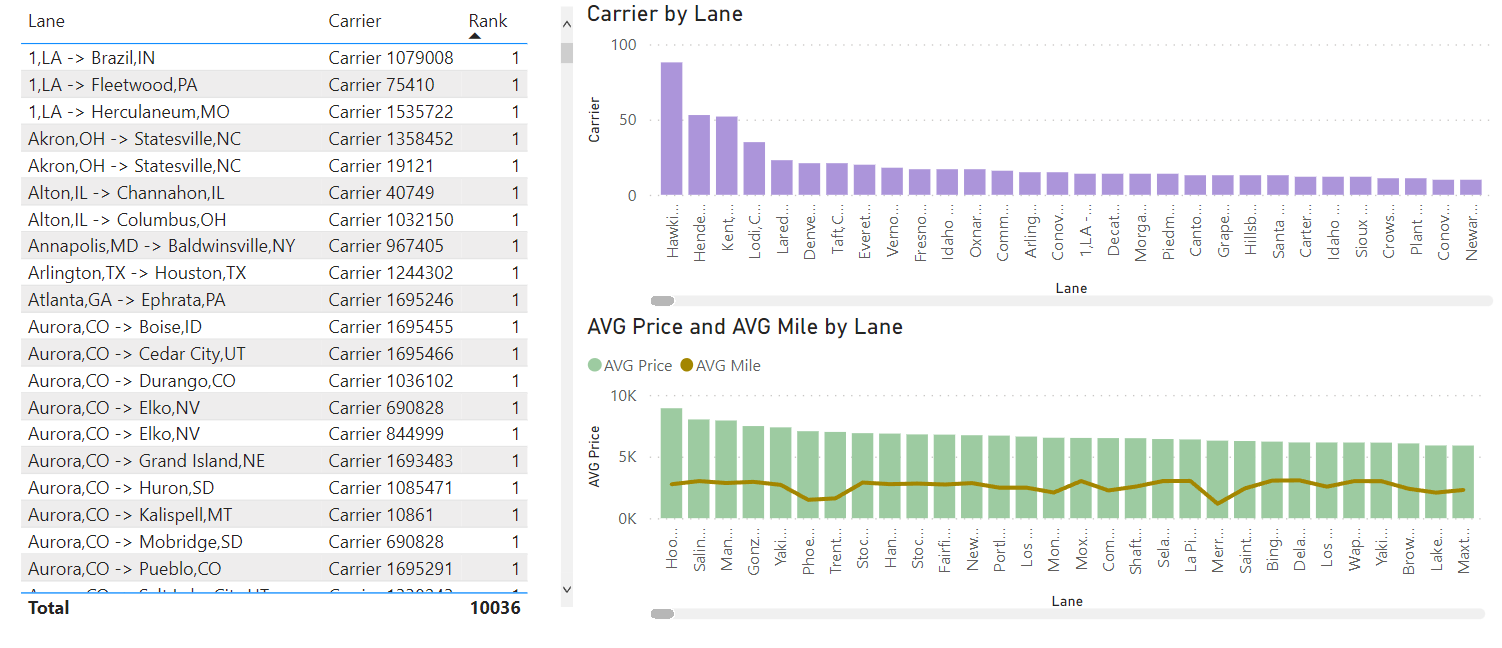Sort the table by the Rank column
This screenshot has height=648, width=1502.
(486, 21)
